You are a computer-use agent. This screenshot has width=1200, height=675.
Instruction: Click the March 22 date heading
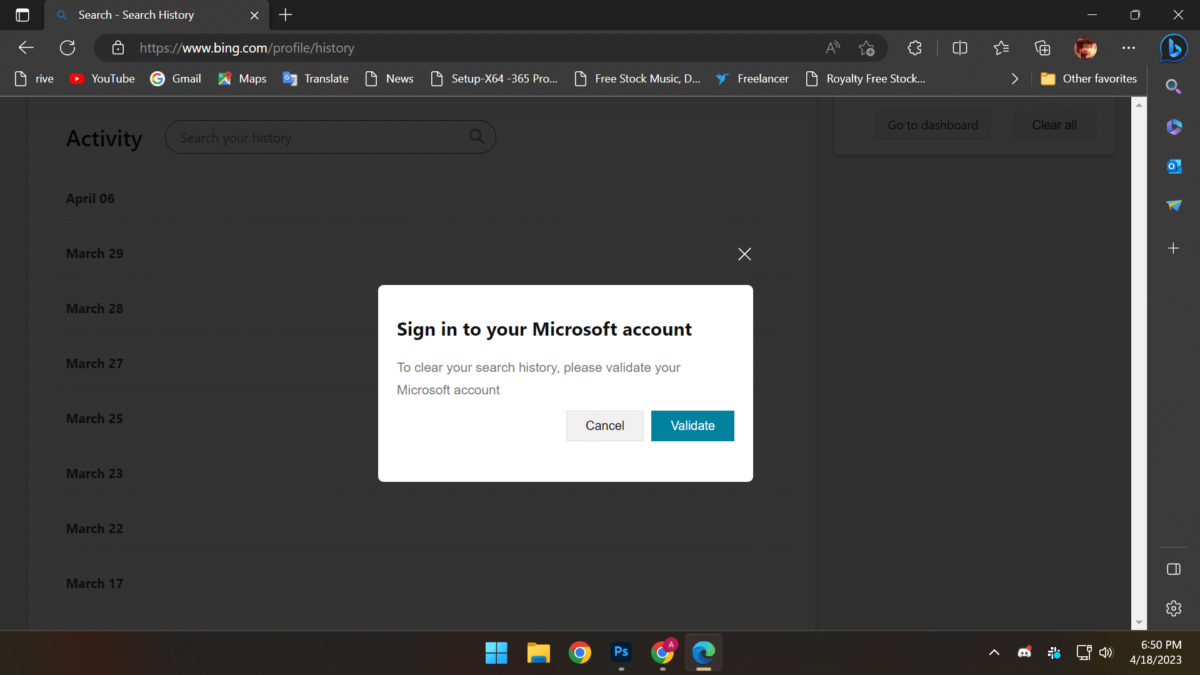point(94,528)
